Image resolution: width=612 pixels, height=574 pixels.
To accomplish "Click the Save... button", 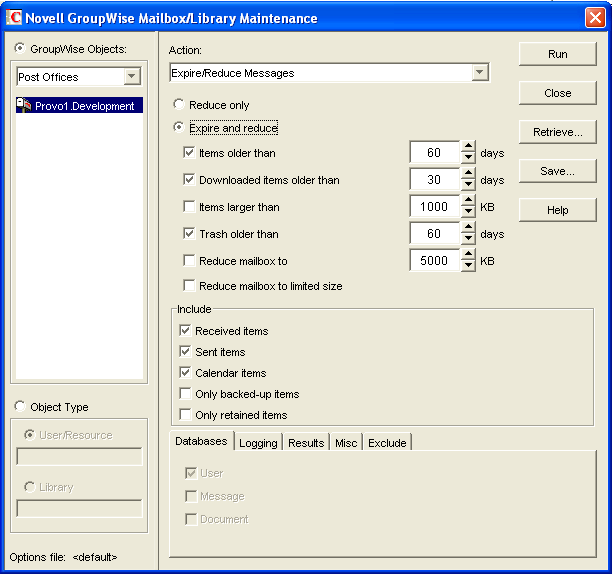I will pos(557,171).
